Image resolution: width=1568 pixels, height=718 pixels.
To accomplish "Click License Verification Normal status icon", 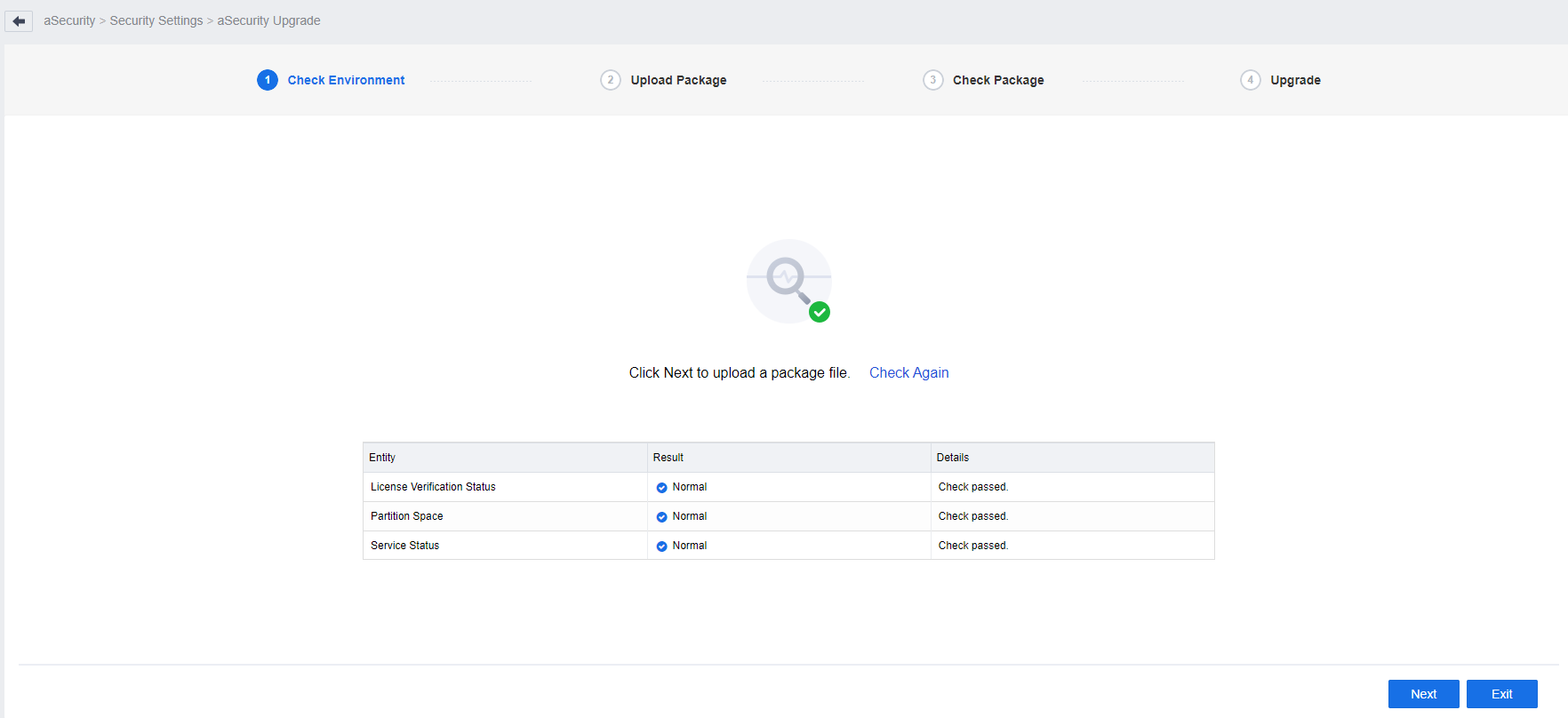I will click(661, 488).
